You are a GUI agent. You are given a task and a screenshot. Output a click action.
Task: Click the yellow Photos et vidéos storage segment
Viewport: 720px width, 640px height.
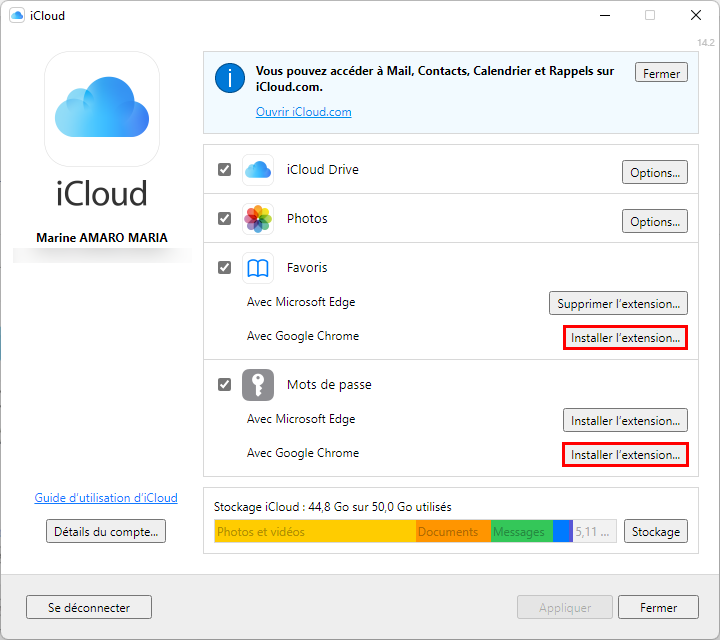[x=315, y=531]
